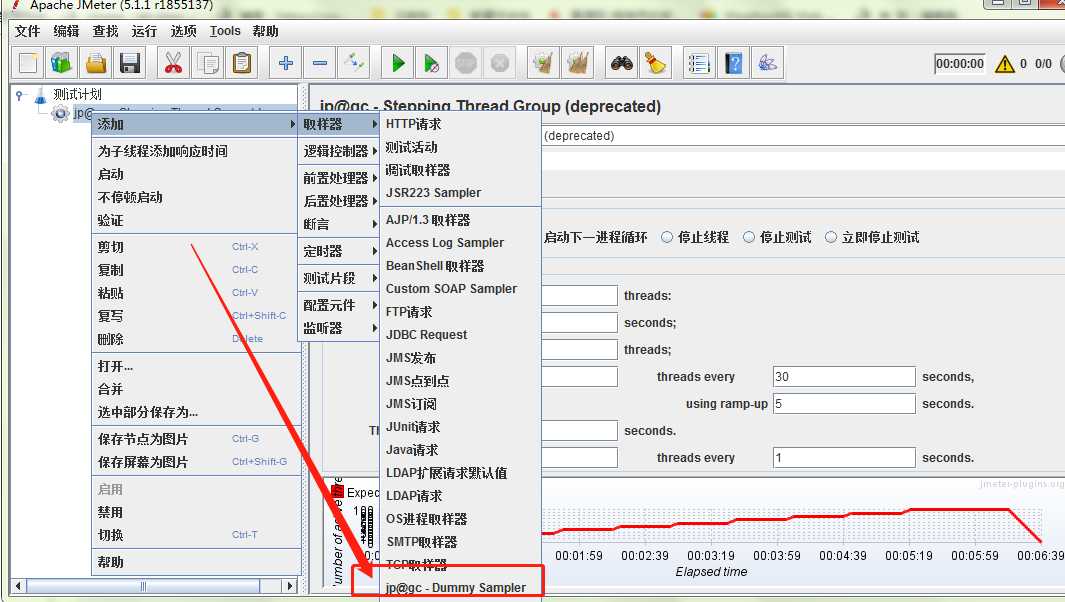The height and width of the screenshot is (602, 1065).
Task: Click the tree scrollbar left arrow
Action: pos(18,586)
